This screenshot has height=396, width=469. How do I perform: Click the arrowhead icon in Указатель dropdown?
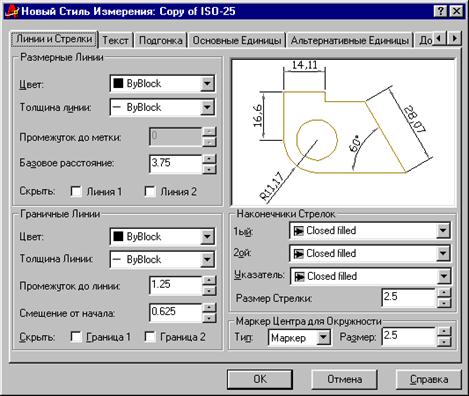[299, 276]
